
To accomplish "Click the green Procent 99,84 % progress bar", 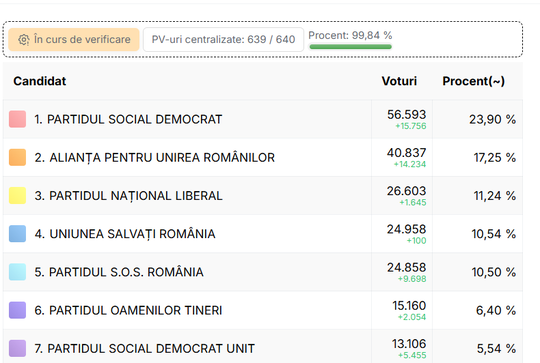I will [350, 47].
